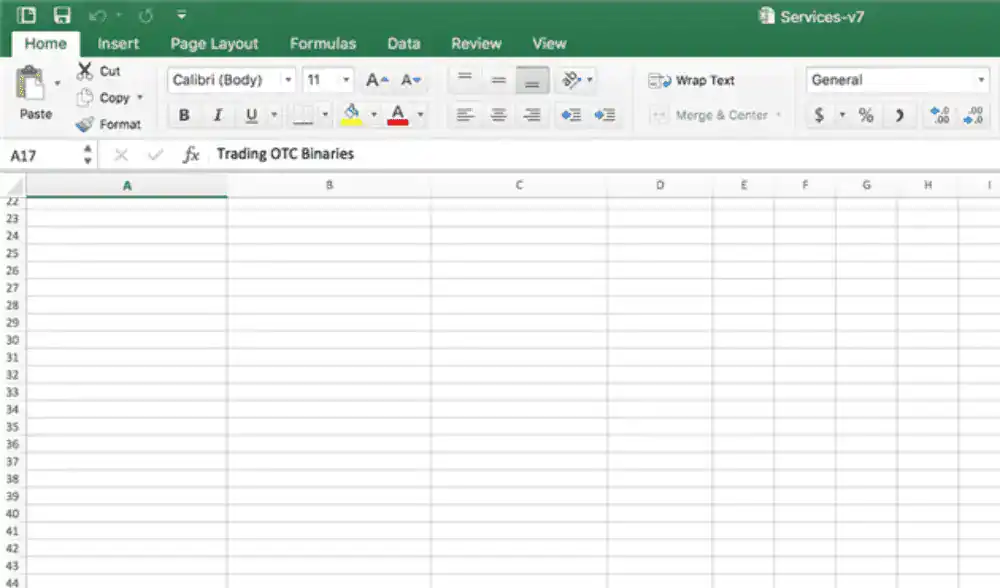Click the Format painter brush icon

[84, 124]
